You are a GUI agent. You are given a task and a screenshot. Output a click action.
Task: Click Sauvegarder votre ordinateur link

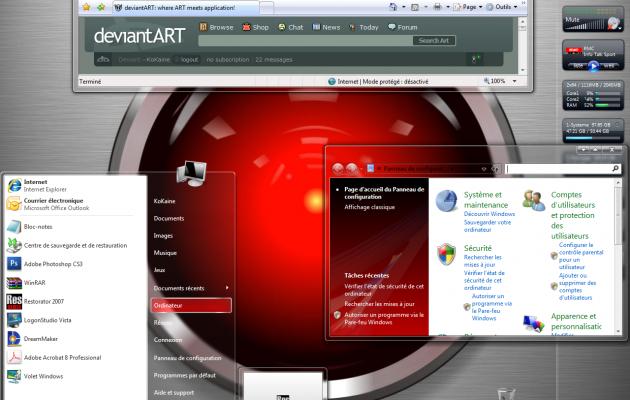[487, 226]
